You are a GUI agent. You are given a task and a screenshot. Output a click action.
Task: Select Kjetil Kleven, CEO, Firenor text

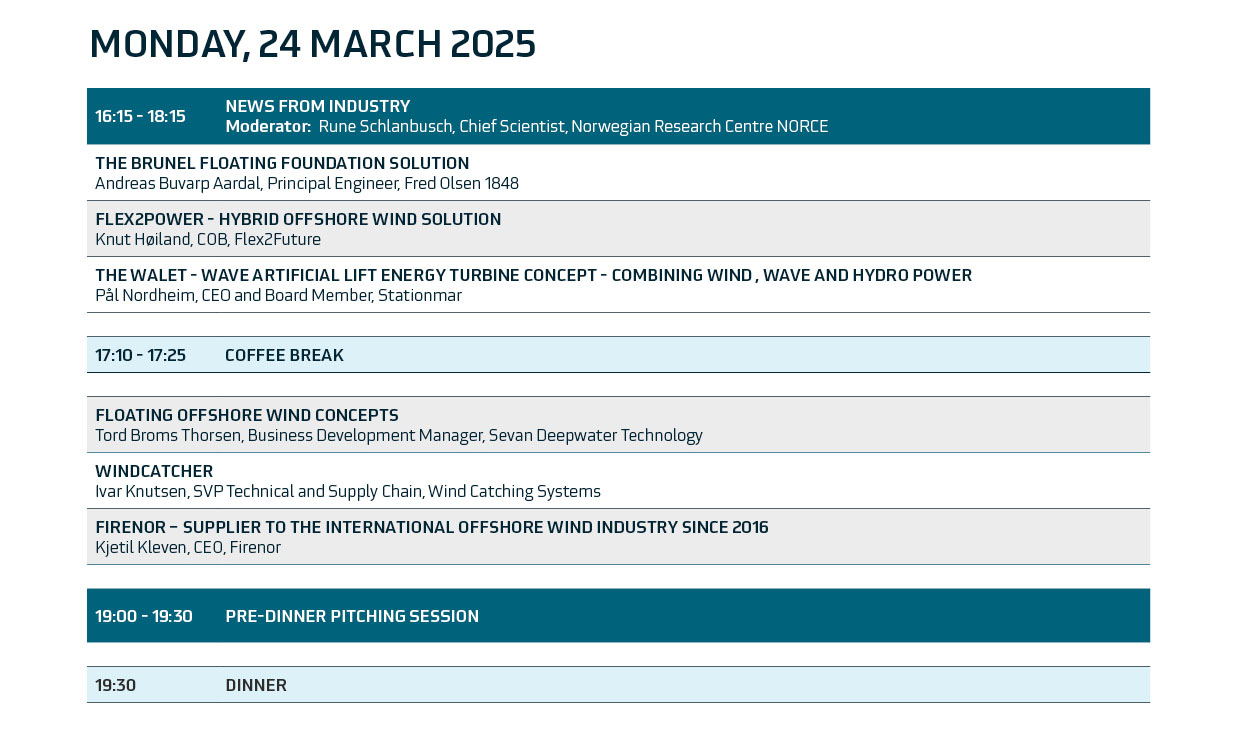point(188,547)
